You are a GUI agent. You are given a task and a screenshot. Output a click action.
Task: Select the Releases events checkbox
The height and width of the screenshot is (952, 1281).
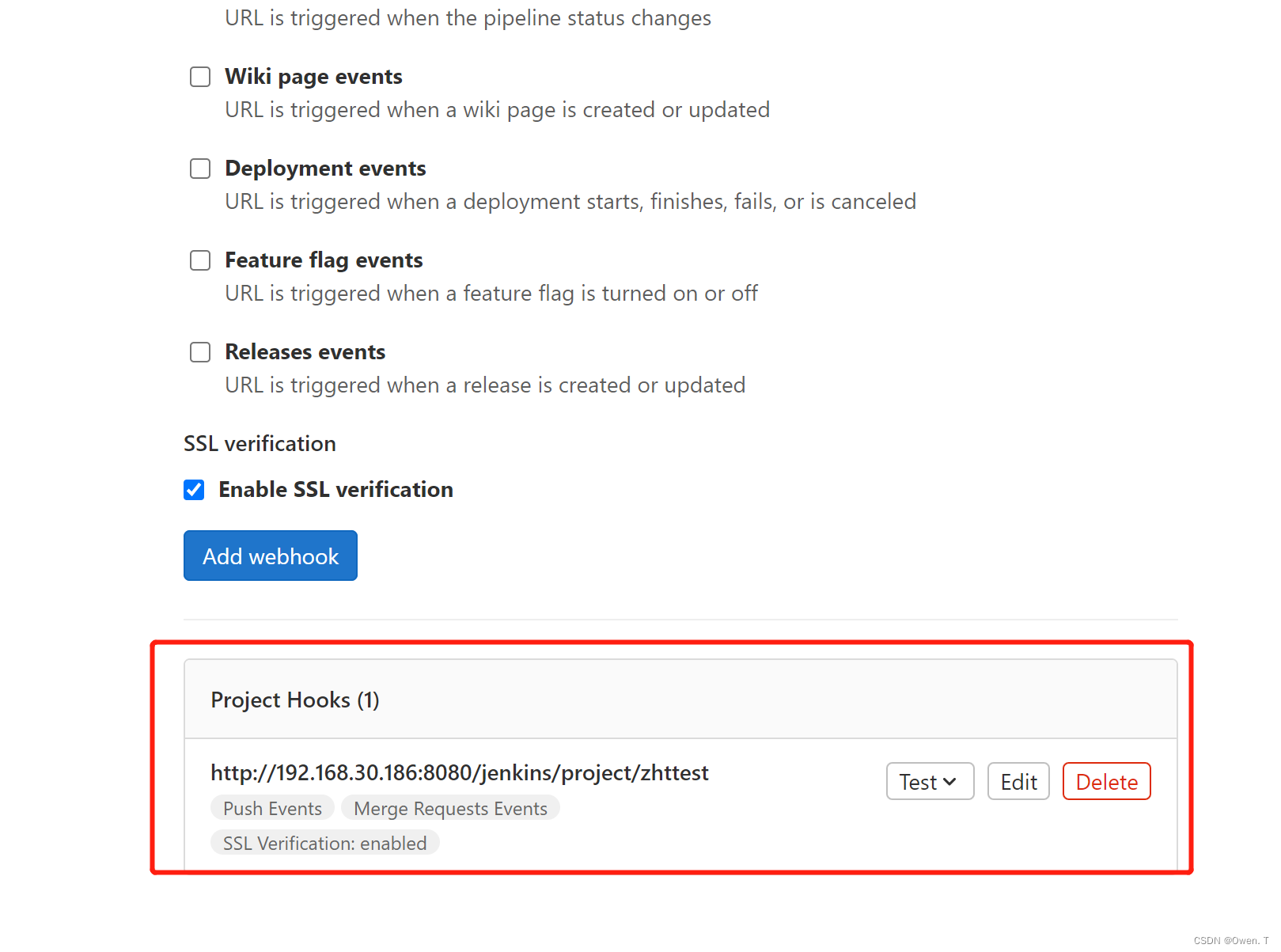point(200,352)
